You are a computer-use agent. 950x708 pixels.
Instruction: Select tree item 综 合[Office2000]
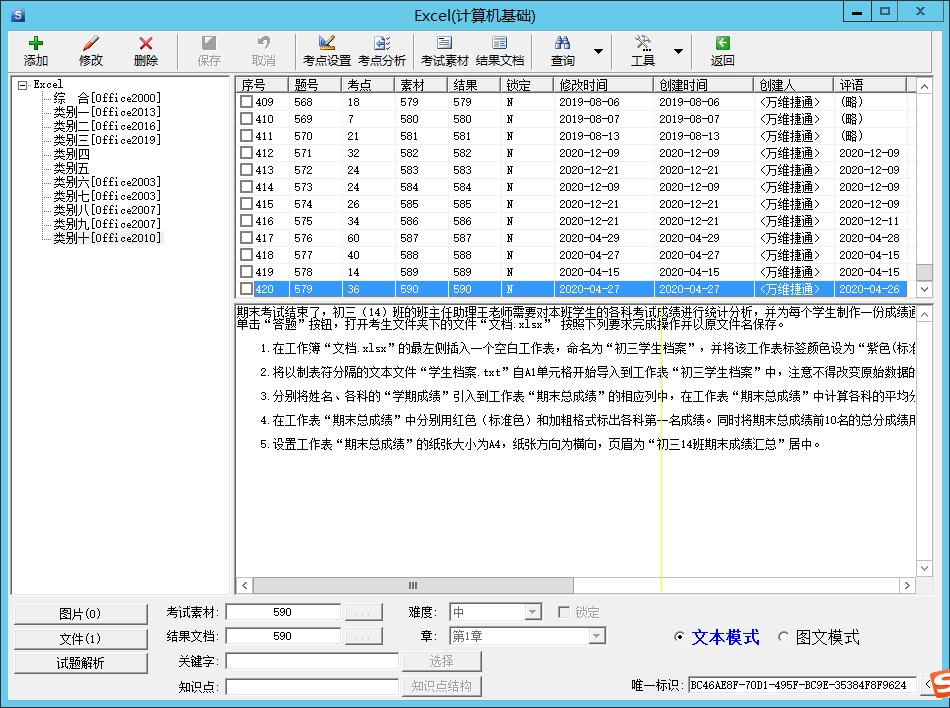pyautogui.click(x=107, y=98)
